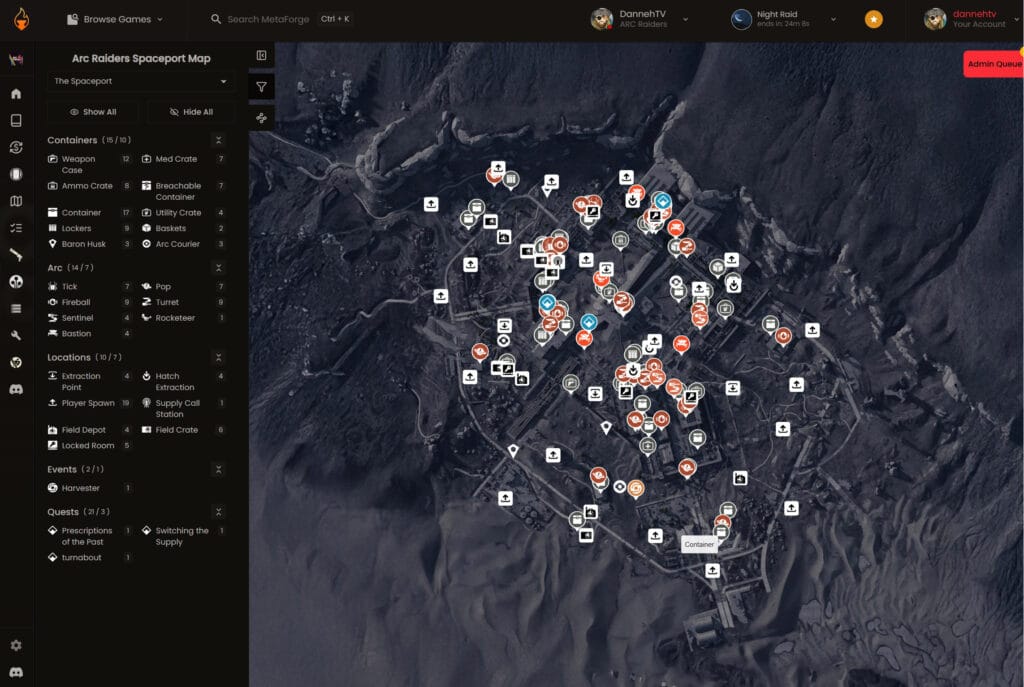1024x687 pixels.
Task: Open the wrench tools icon in the sidebar
Action: click(x=16, y=335)
